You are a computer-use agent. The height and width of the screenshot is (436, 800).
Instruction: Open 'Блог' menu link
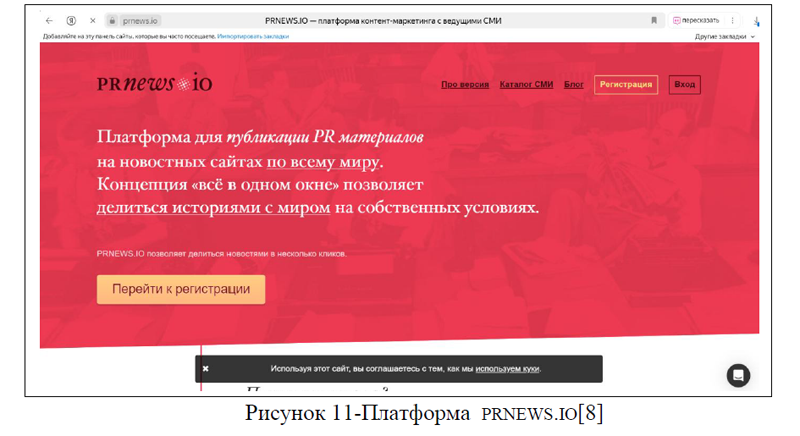point(573,85)
